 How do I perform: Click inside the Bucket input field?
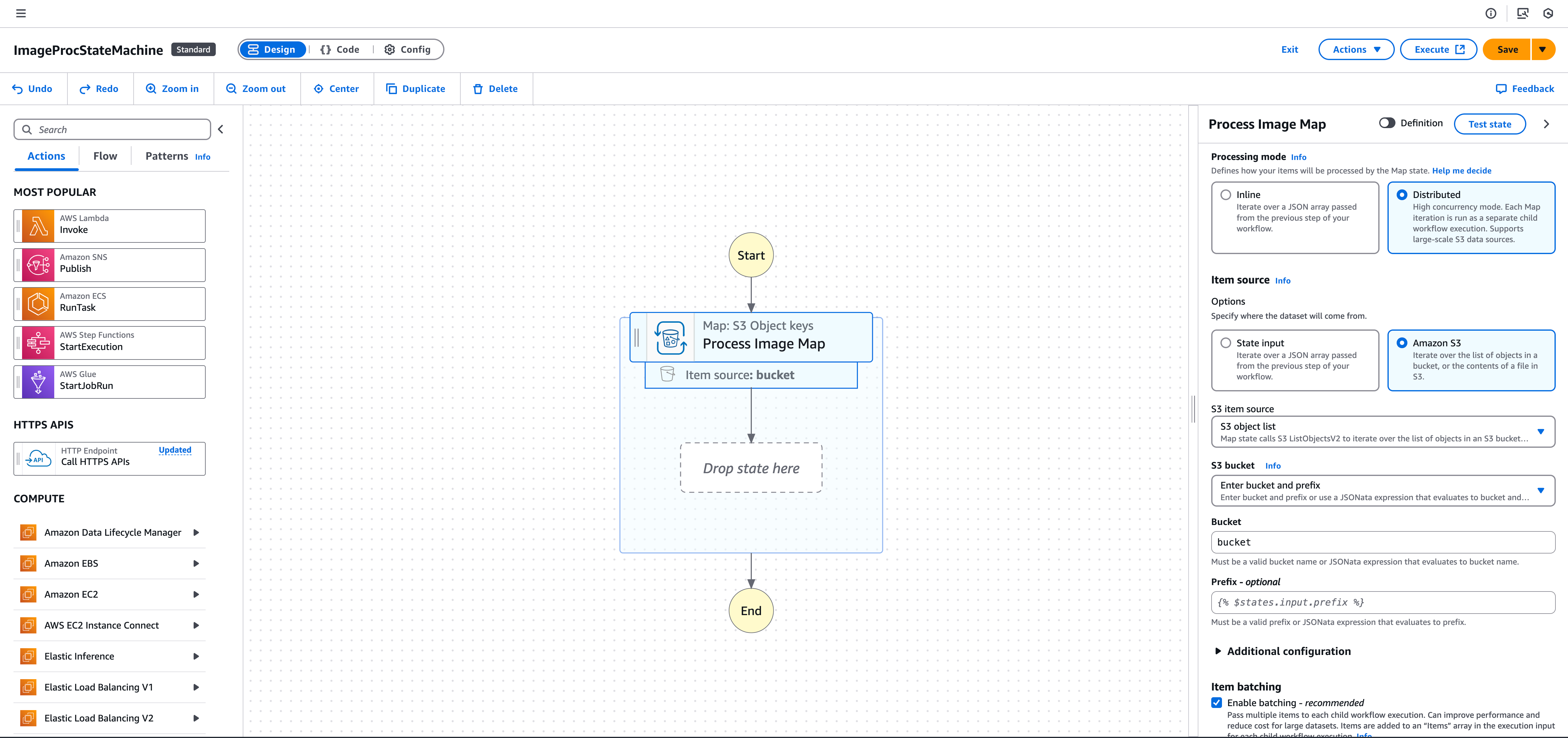pyautogui.click(x=1382, y=542)
